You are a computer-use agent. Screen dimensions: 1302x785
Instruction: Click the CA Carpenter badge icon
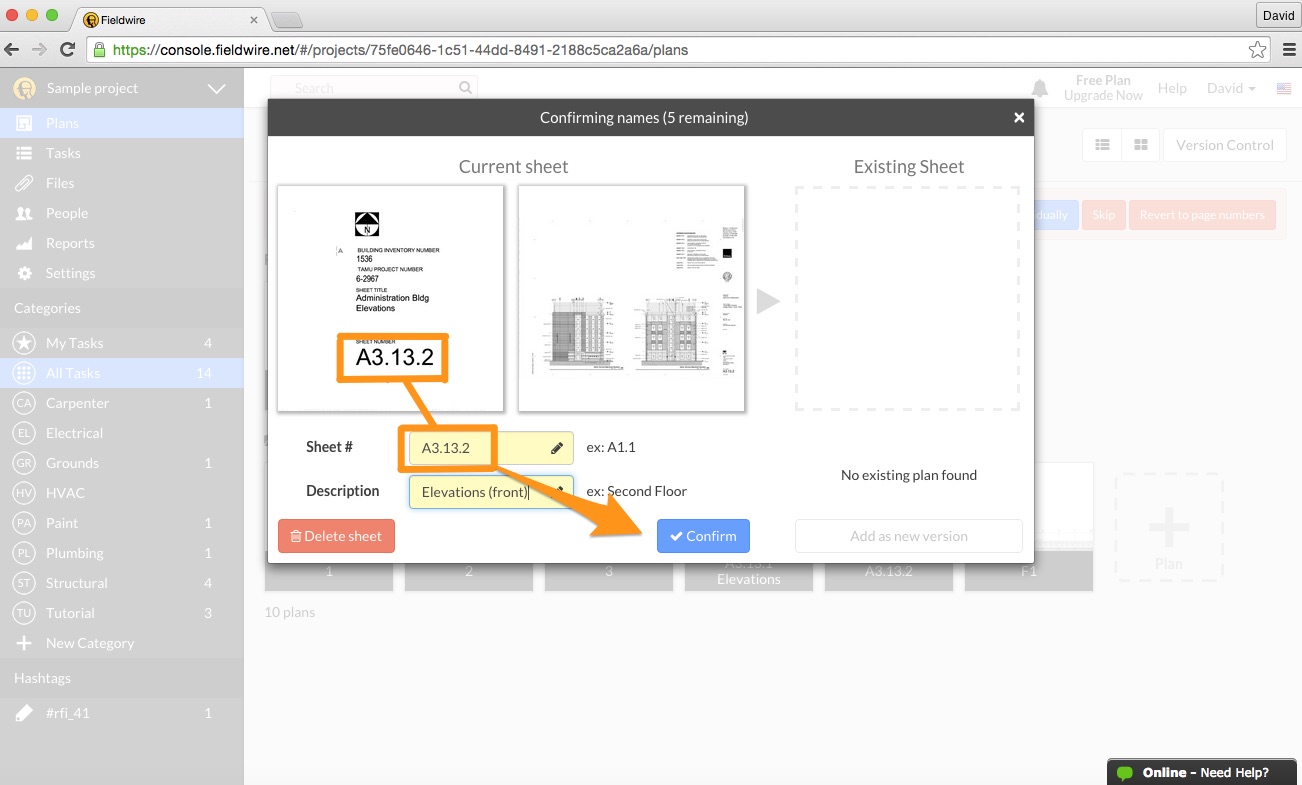click(24, 403)
